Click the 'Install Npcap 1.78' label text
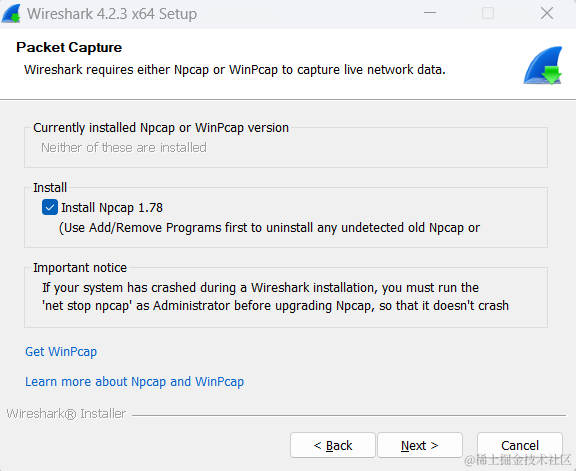The height and width of the screenshot is (471, 576). click(x=112, y=208)
